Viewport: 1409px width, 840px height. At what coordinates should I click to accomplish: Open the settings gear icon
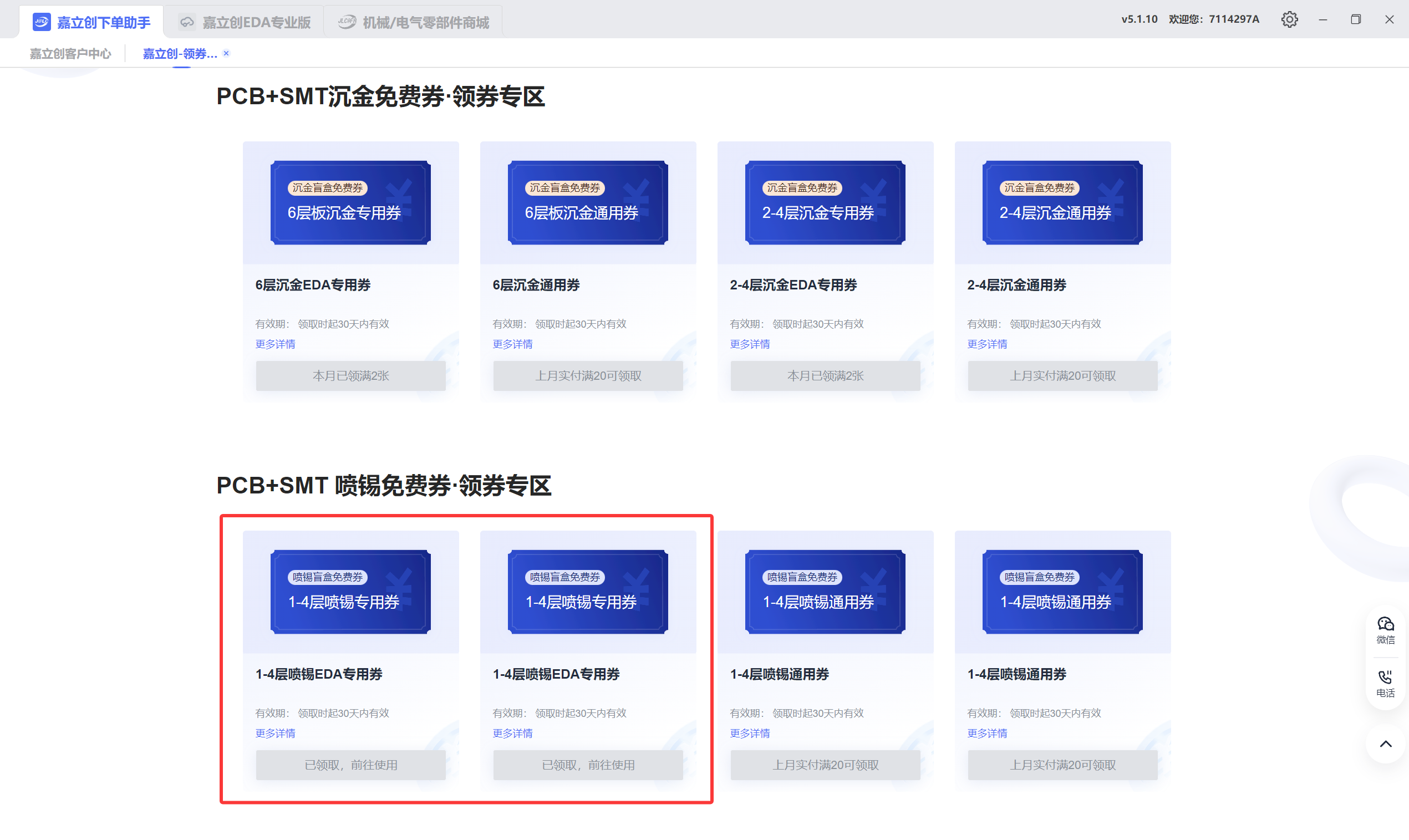[1289, 19]
